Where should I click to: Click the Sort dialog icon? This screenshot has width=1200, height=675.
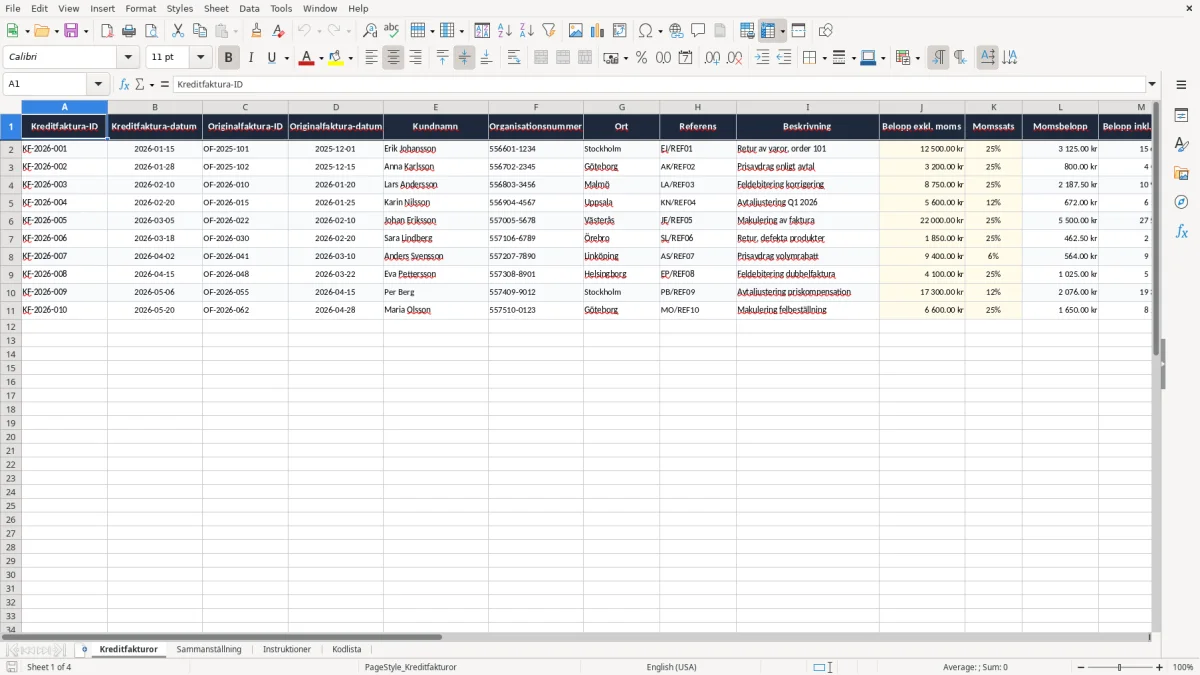click(x=482, y=31)
